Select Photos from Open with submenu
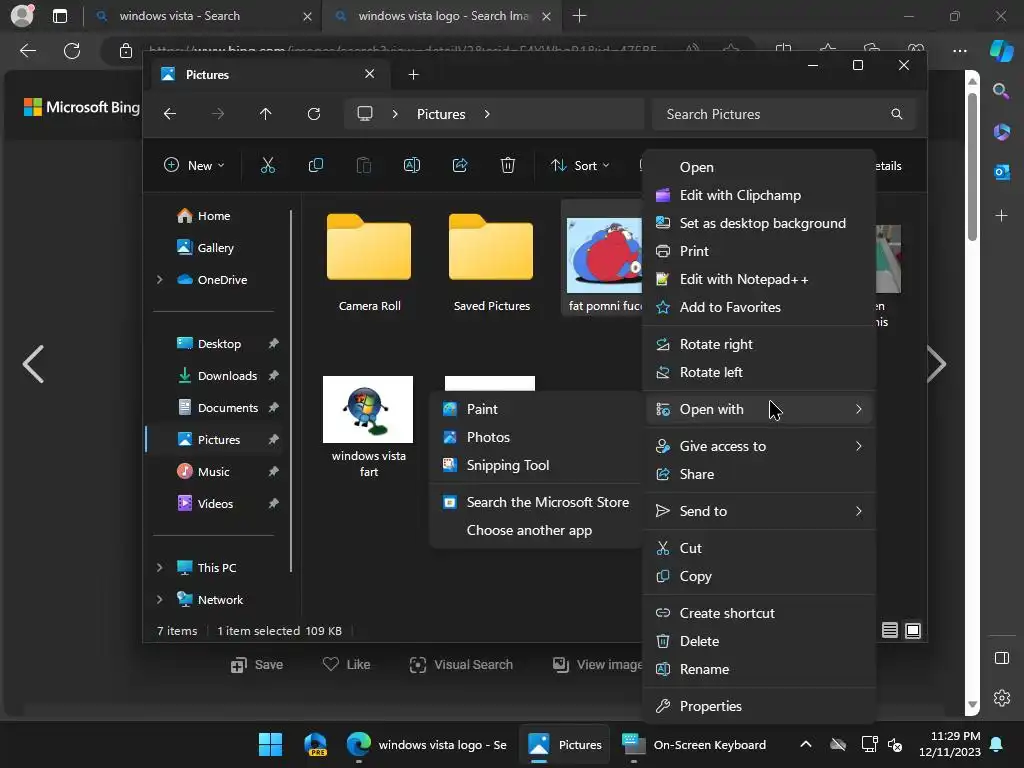The image size is (1024, 768). [x=536, y=438]
